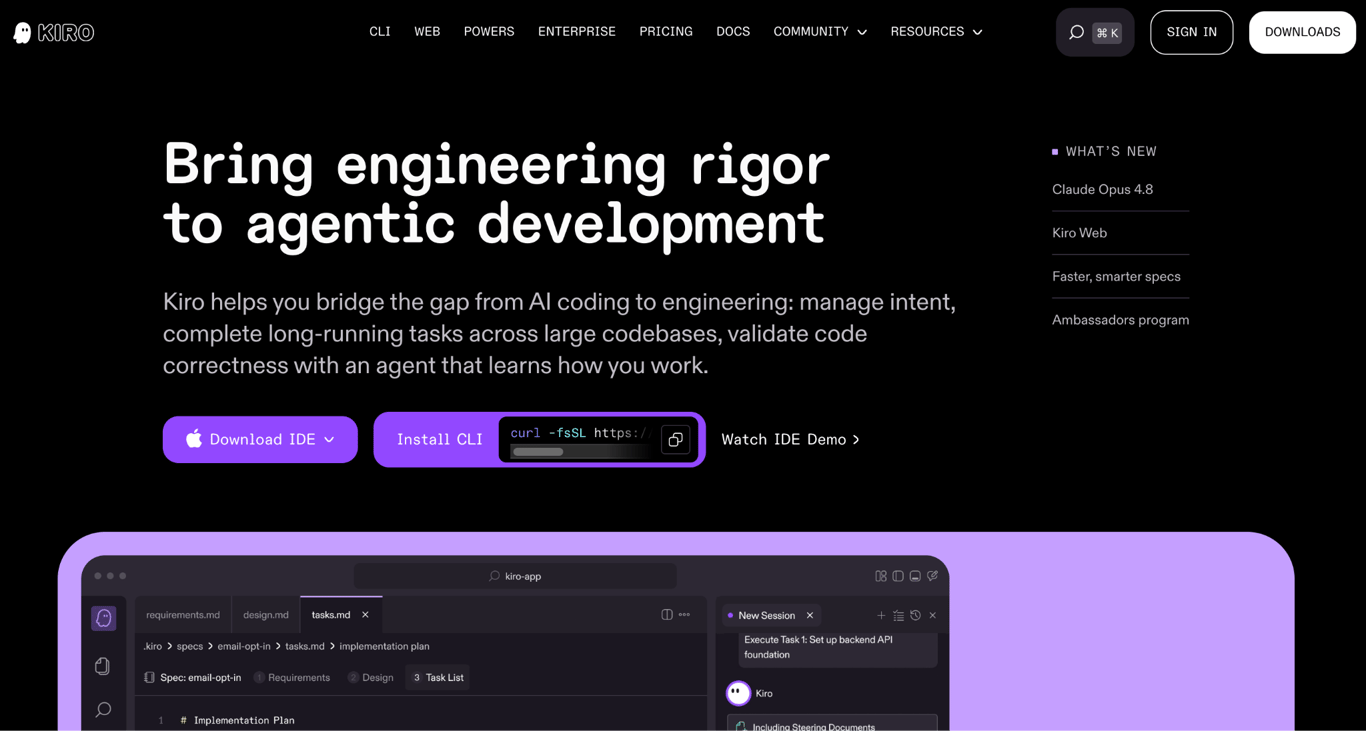Click the Kiro avatar in the chat panel
Viewport: 1366px width, 731px height.
pyautogui.click(x=738, y=693)
